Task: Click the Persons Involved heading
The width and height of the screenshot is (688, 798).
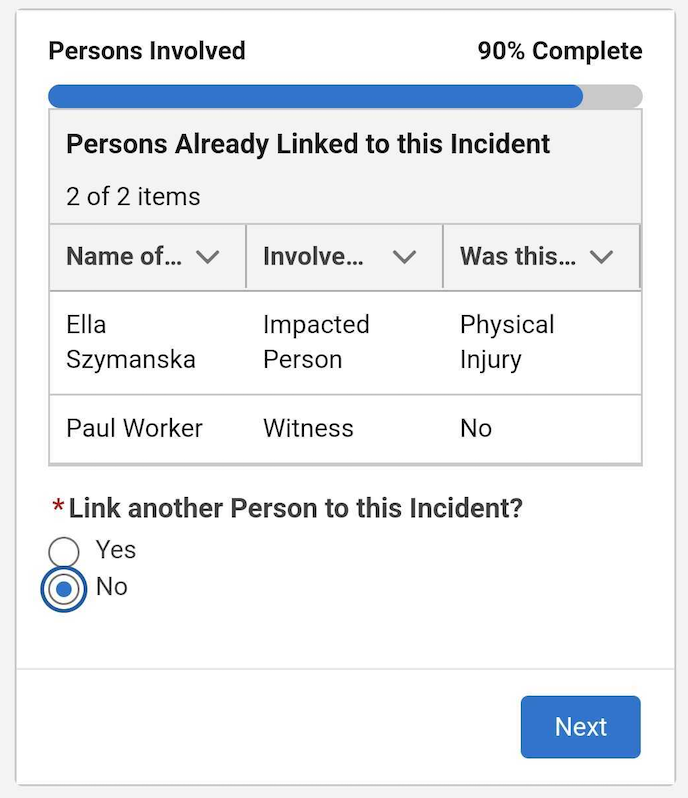Action: [147, 51]
